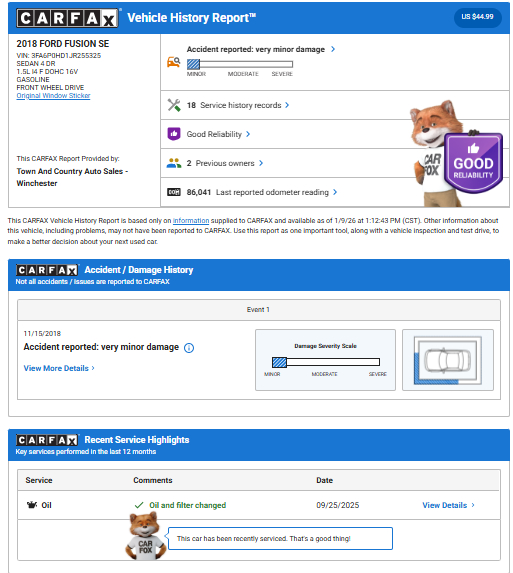513x573 pixels.
Task: Open View Details for the oil service
Action: [448, 505]
